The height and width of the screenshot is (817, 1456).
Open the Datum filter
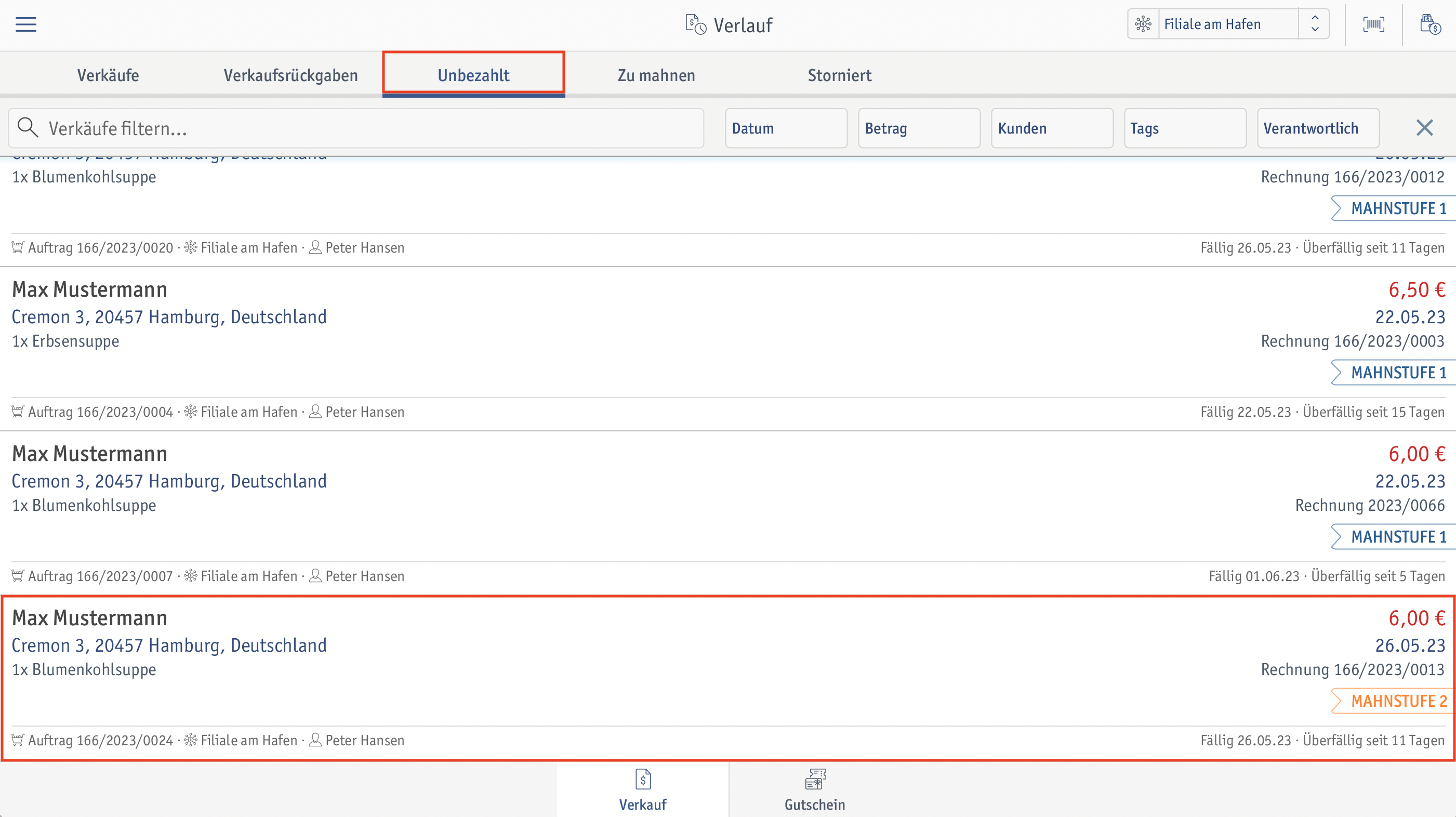coord(786,128)
